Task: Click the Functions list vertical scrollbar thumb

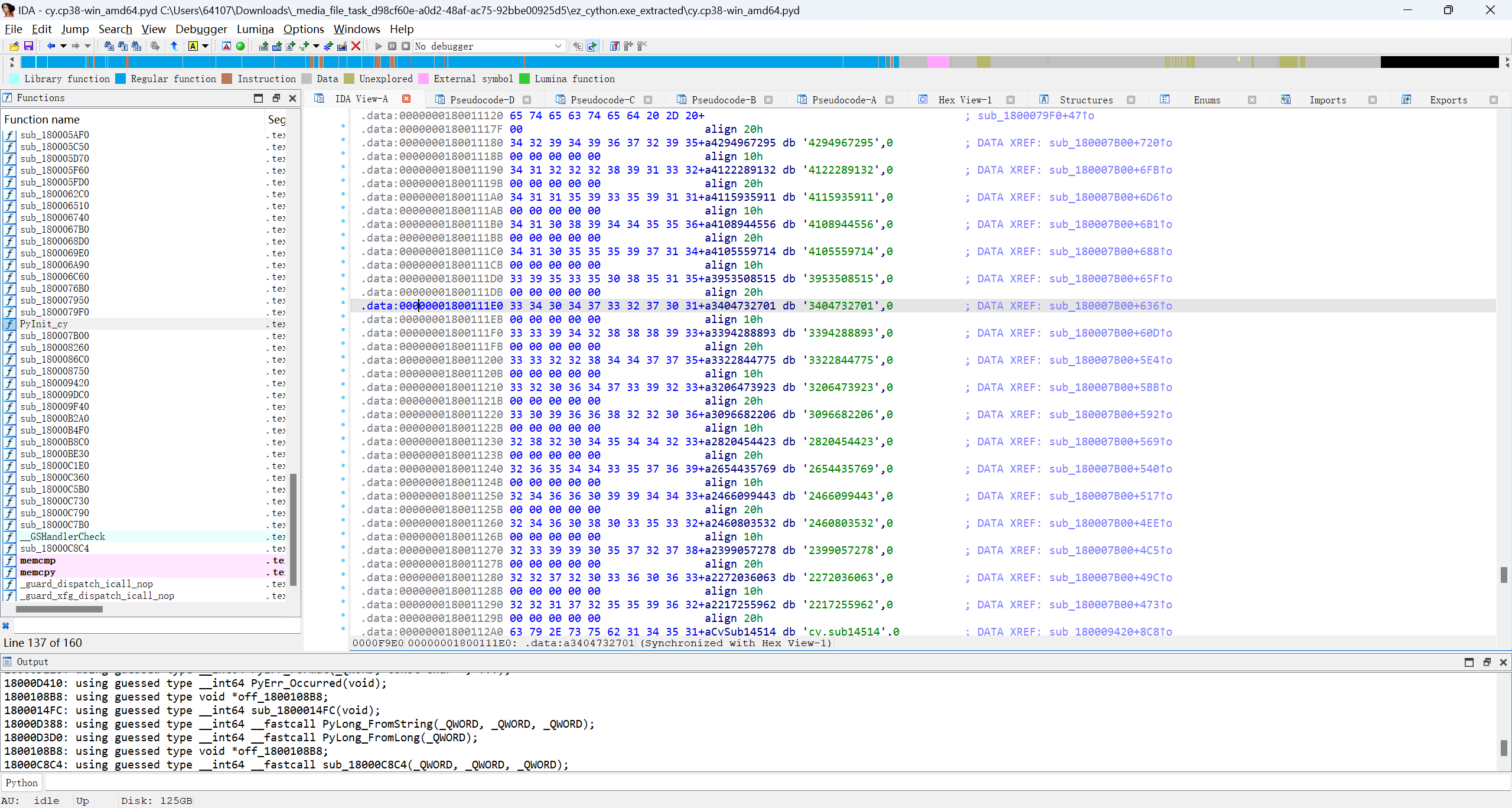Action: point(294,529)
